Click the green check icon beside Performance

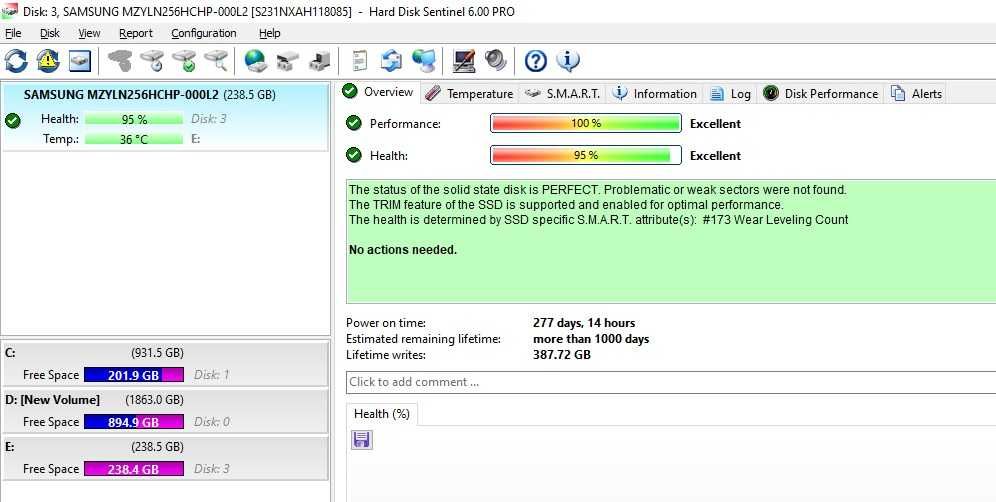coord(354,123)
